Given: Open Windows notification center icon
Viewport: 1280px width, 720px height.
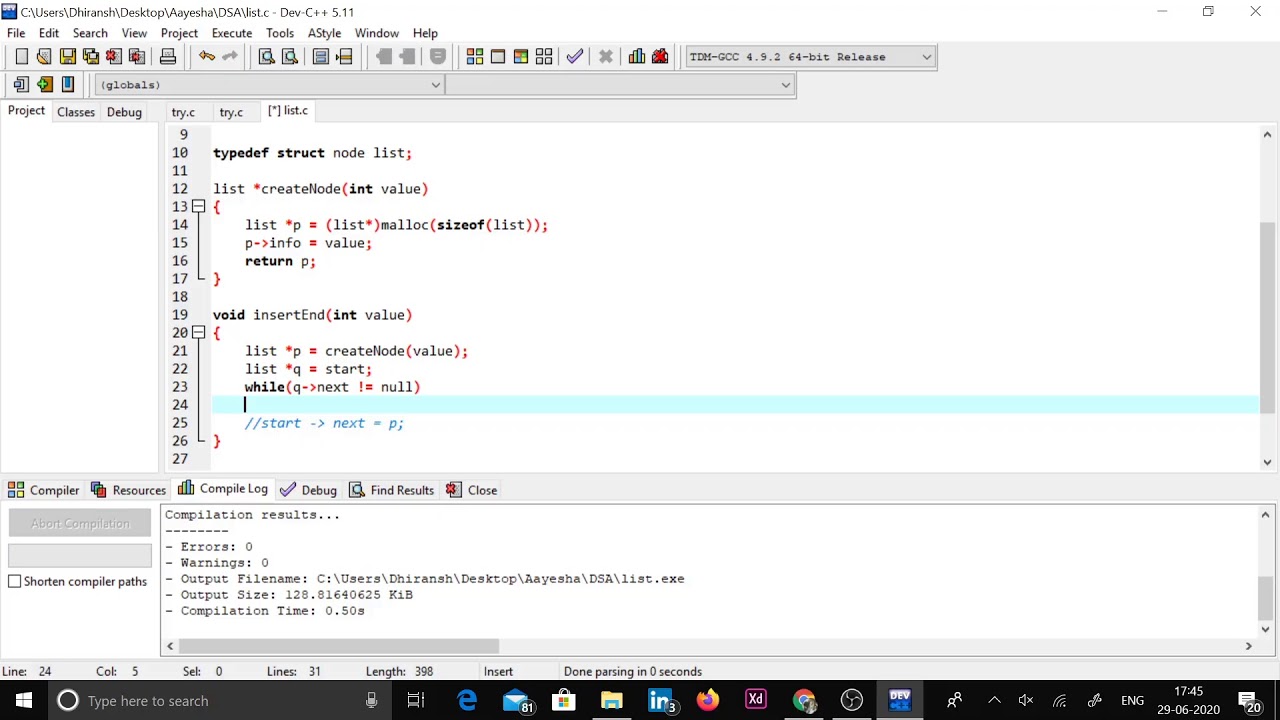Looking at the screenshot, I should [x=1248, y=701].
